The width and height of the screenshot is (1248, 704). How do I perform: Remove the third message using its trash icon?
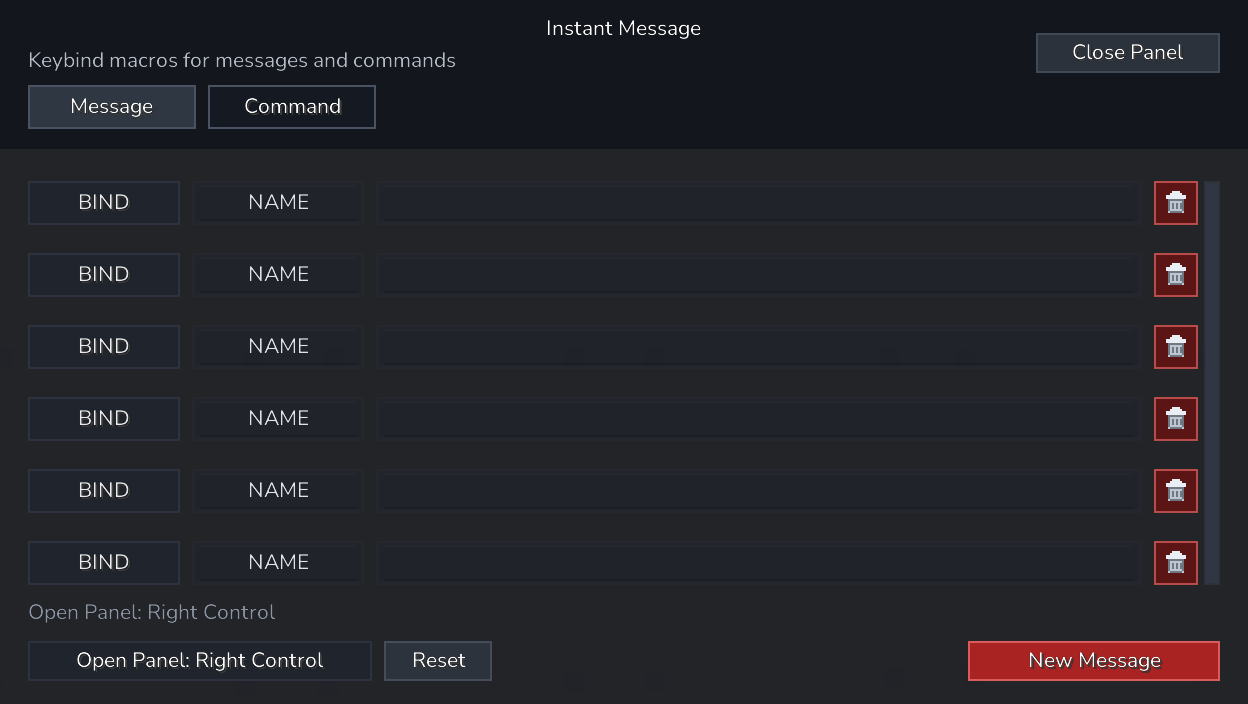click(x=1176, y=347)
